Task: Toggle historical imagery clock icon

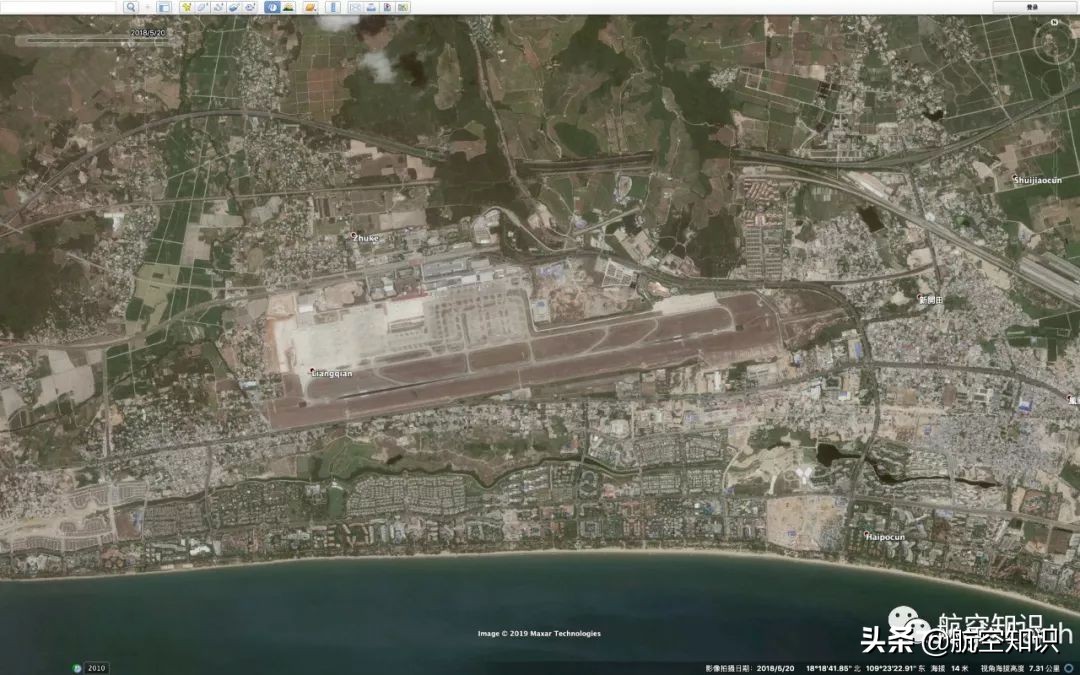Action: (273, 7)
